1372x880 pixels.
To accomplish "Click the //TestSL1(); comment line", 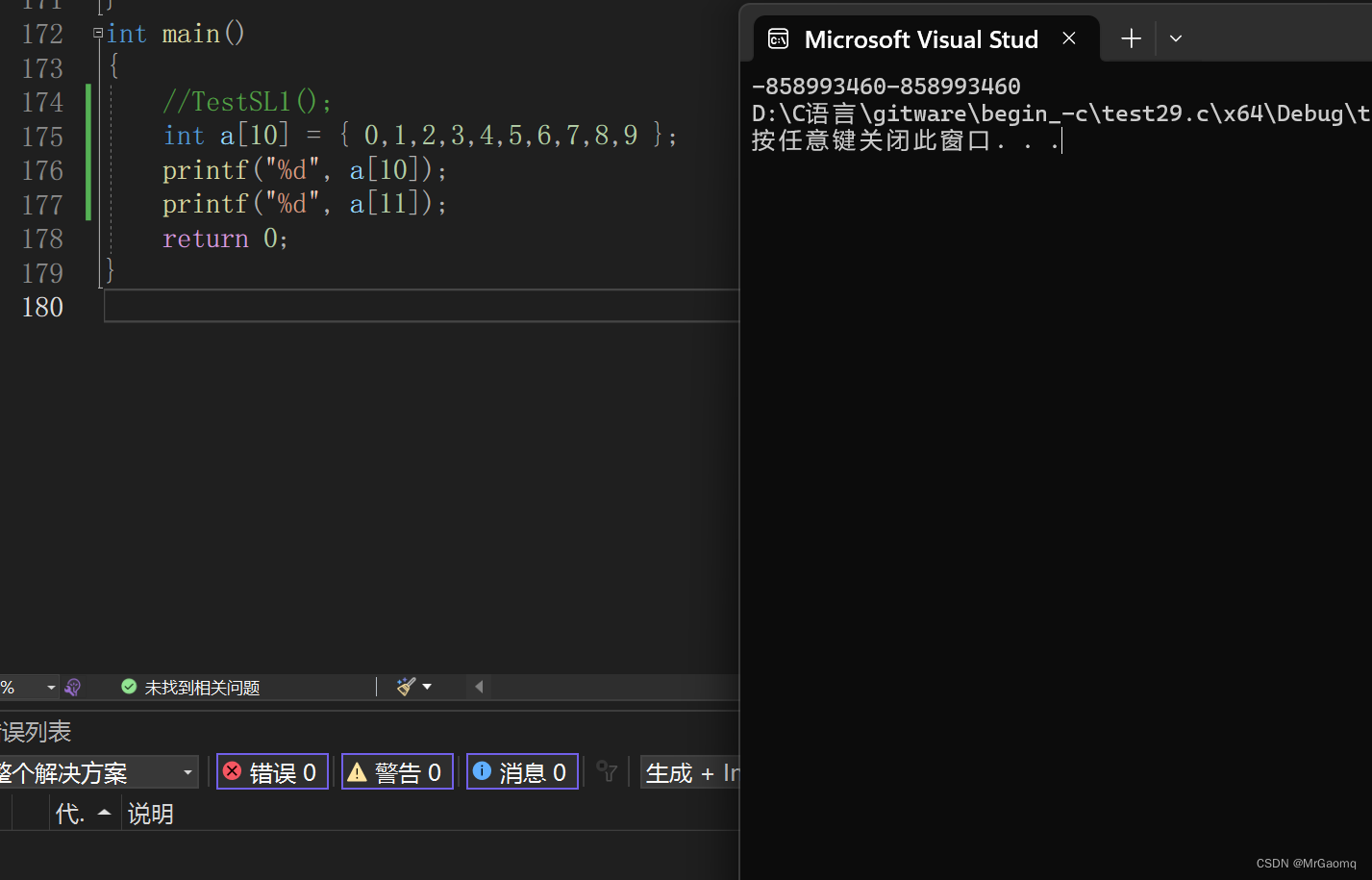I will coord(247,102).
